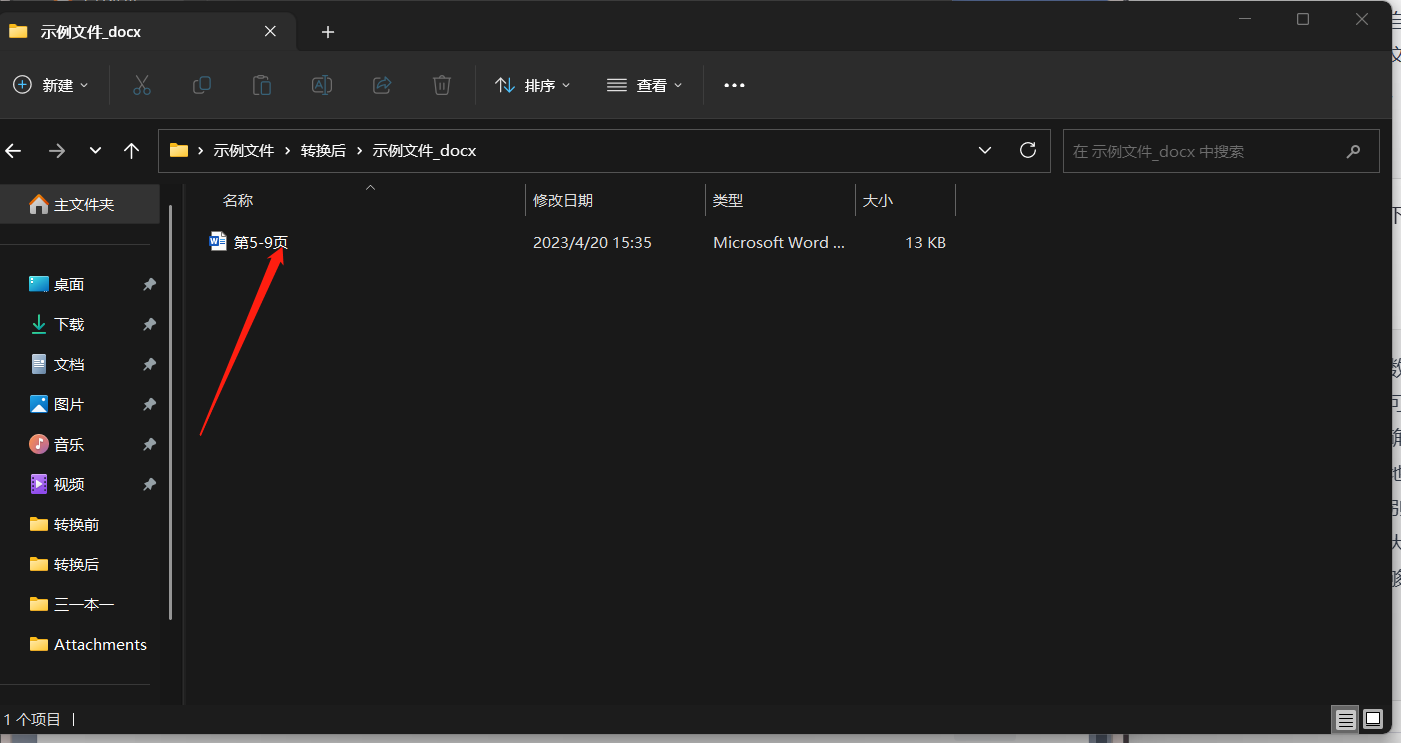Viewport: 1401px width, 743px height.
Task: Click the Share icon in the toolbar
Action: click(381, 85)
